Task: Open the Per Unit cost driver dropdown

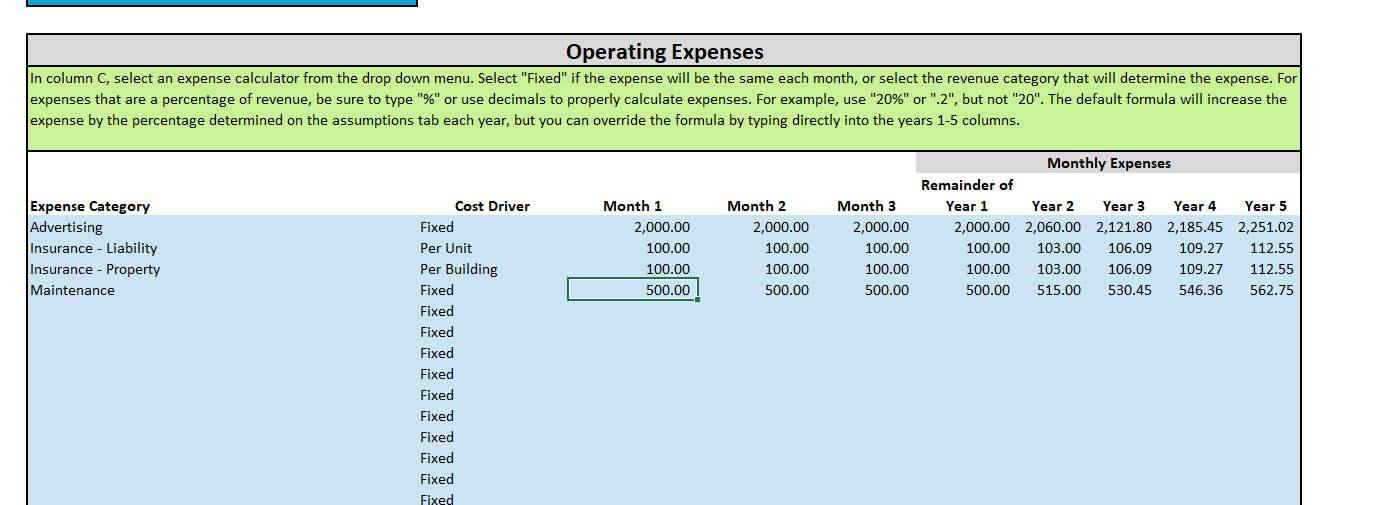Action: (x=492, y=248)
